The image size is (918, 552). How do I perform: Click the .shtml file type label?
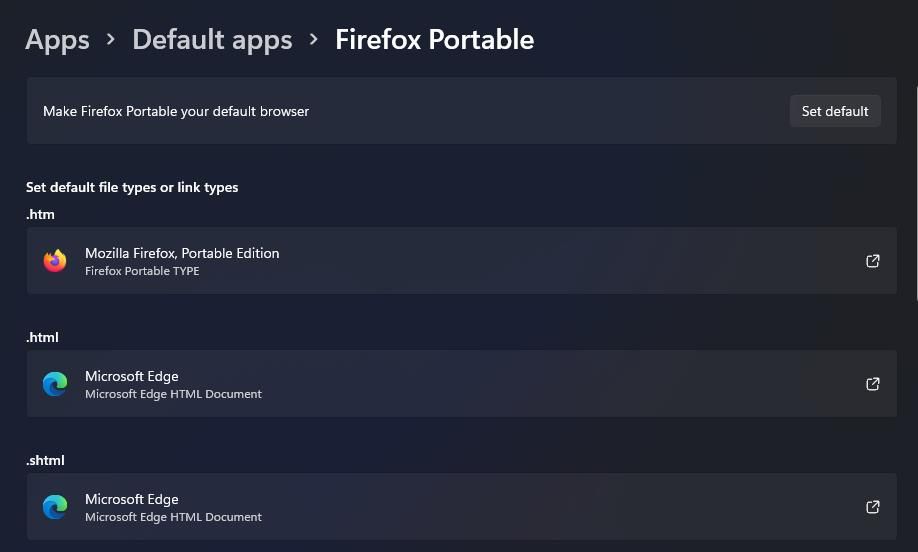coord(45,460)
